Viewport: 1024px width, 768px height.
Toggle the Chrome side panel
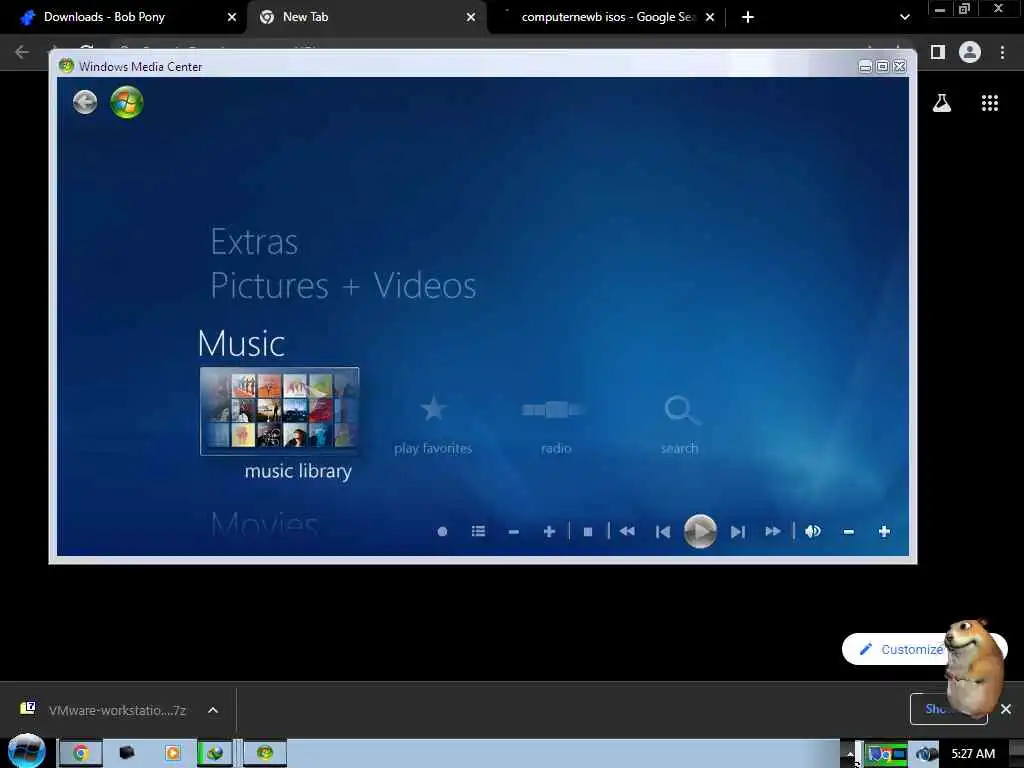(938, 52)
